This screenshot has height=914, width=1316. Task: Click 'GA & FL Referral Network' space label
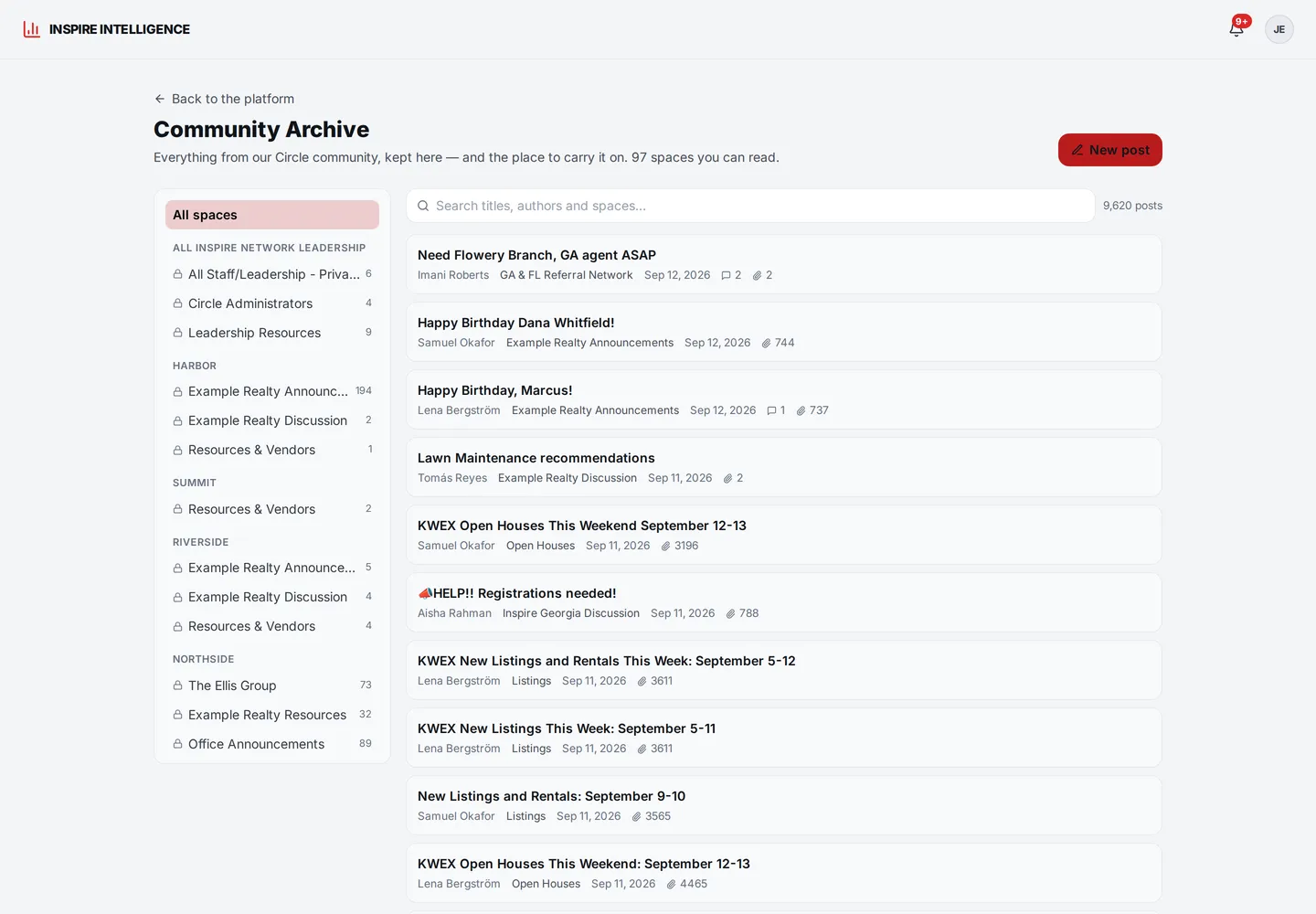567,275
